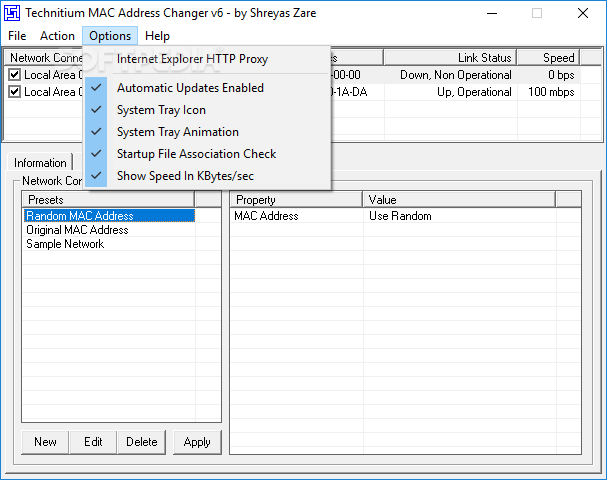Sort by Speed column header
This screenshot has height=480, width=607.
coord(548,58)
